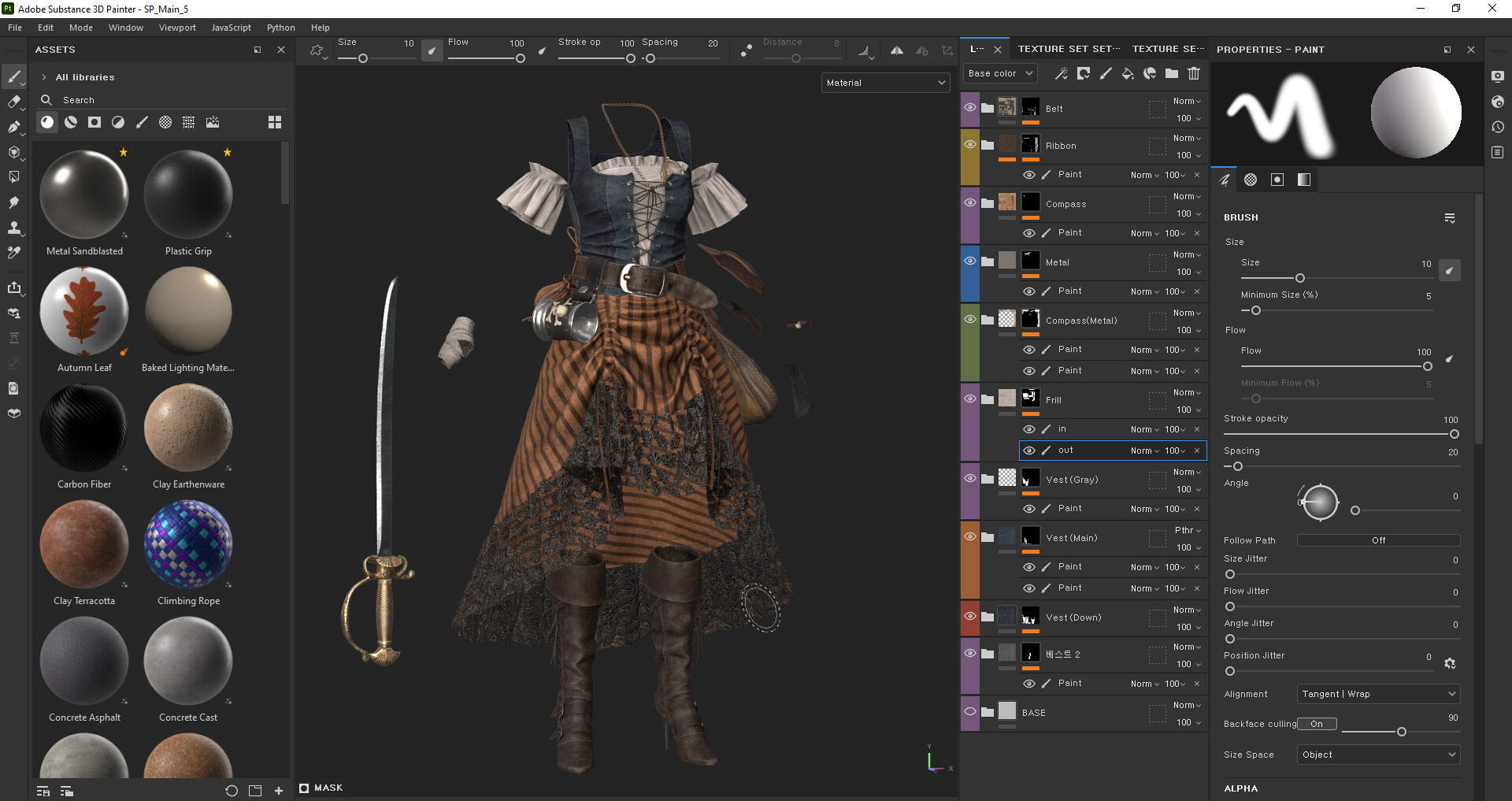The height and width of the screenshot is (801, 1512).
Task: Adjust the Stroke opacity slider in properties
Action: pos(1454,434)
